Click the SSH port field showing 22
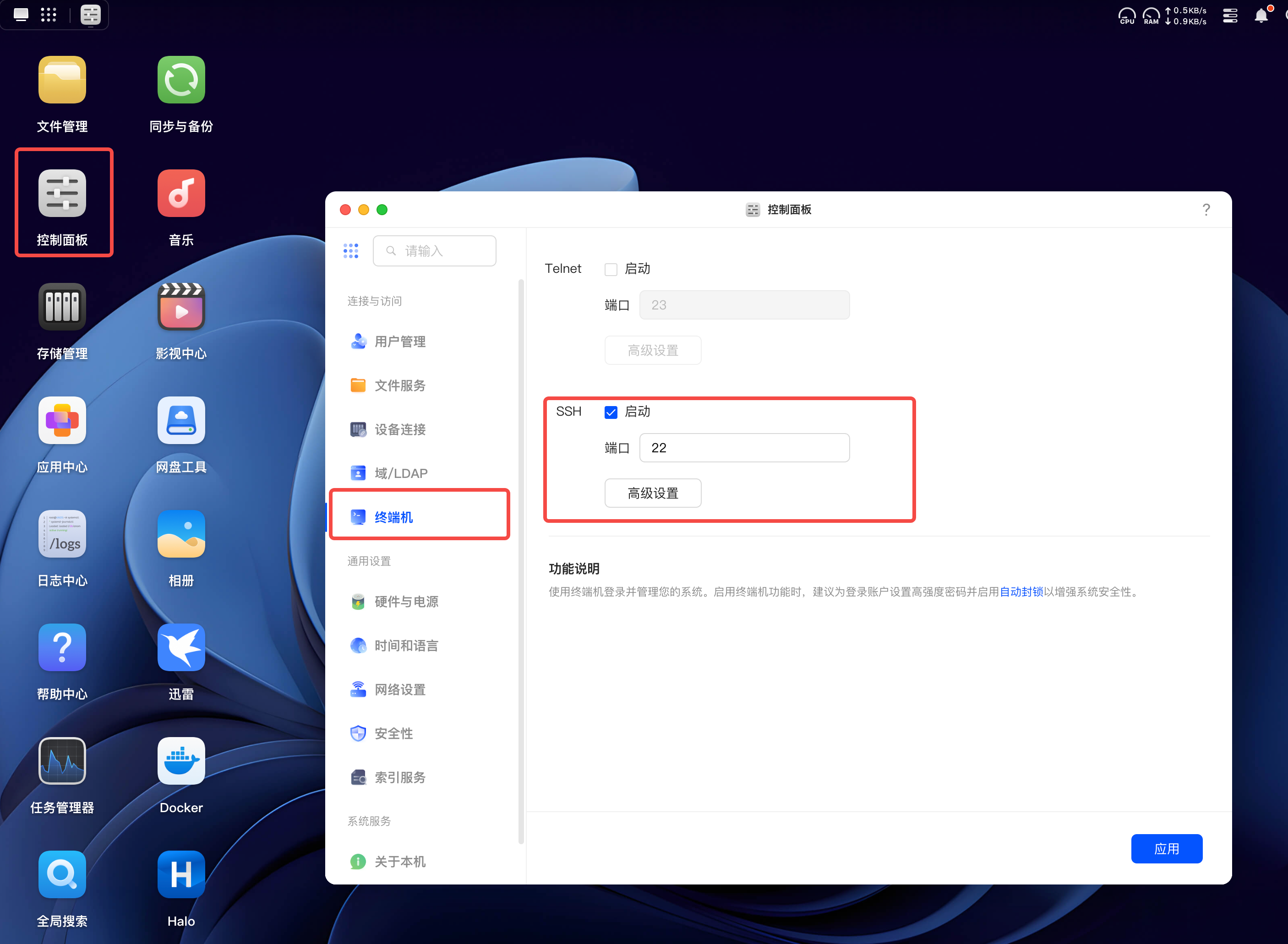The height and width of the screenshot is (944, 1288). 744,448
